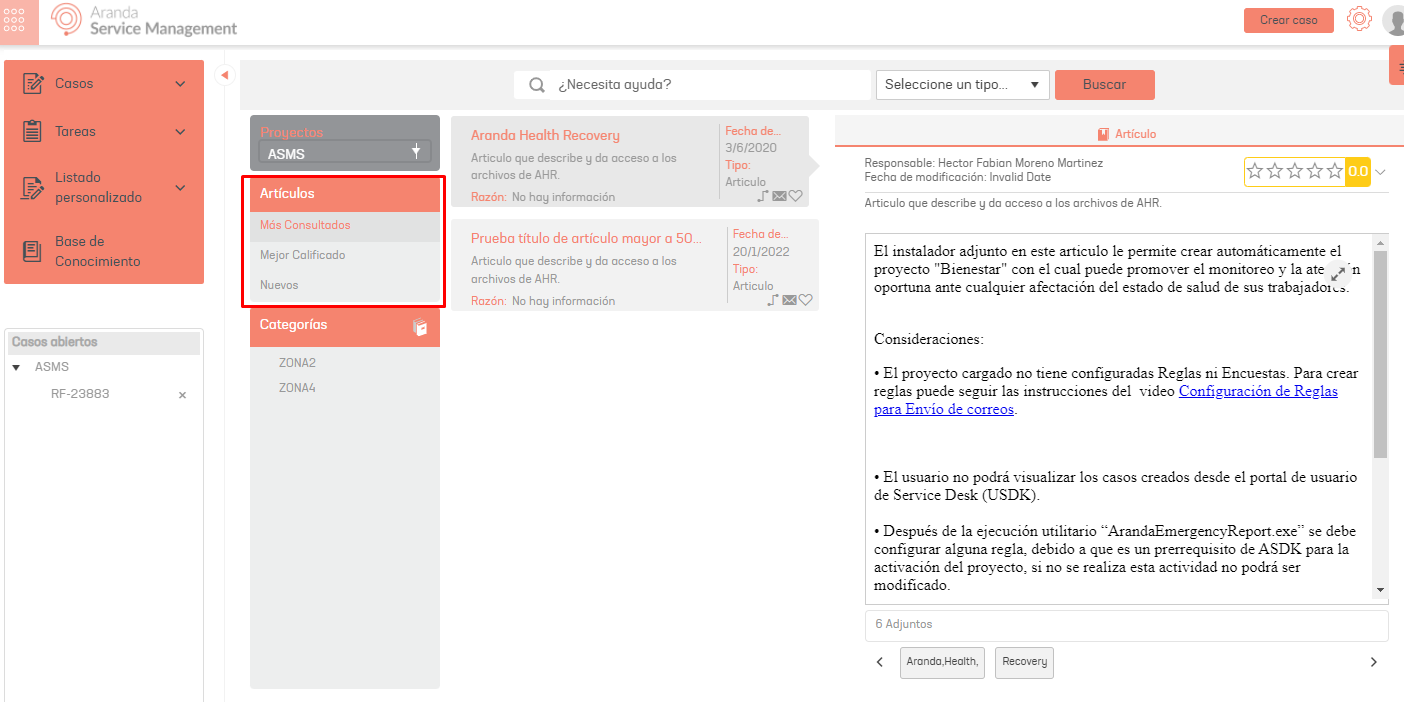Show the previous tags with the left arrow

click(879, 662)
